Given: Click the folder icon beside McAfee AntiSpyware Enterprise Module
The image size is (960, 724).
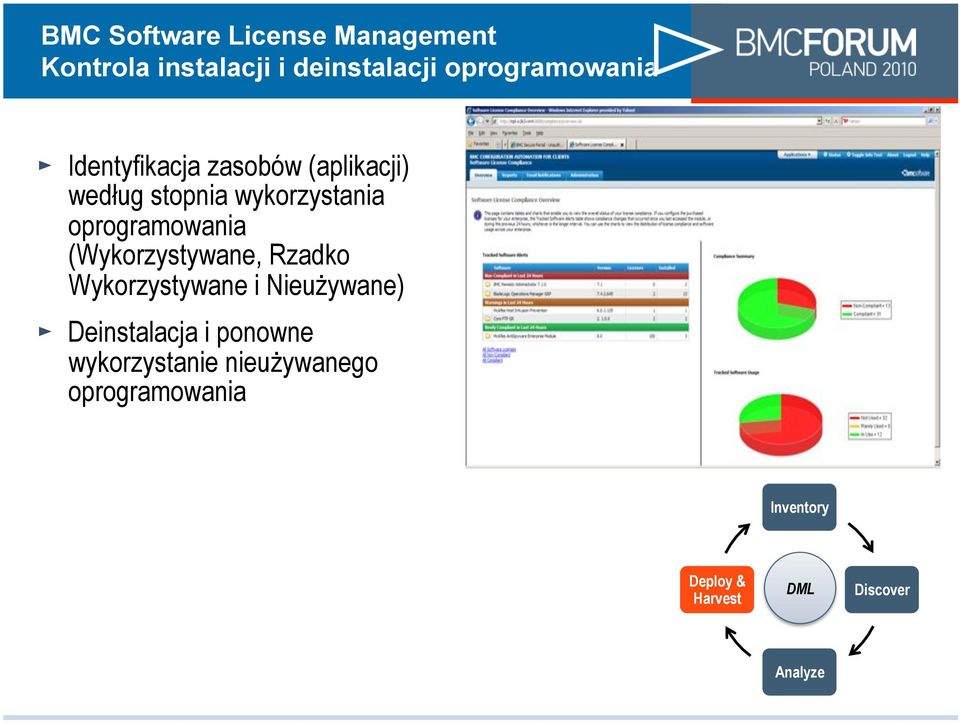Looking at the screenshot, I should (488, 336).
